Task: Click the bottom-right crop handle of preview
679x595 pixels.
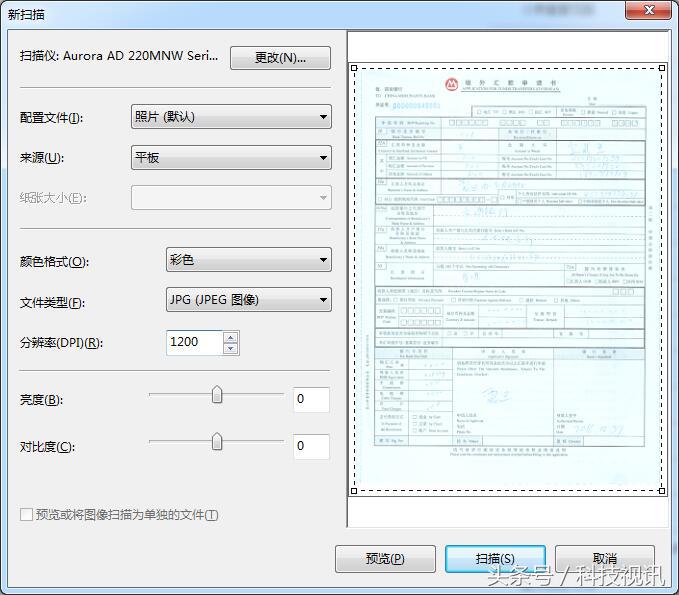Action: (662, 491)
